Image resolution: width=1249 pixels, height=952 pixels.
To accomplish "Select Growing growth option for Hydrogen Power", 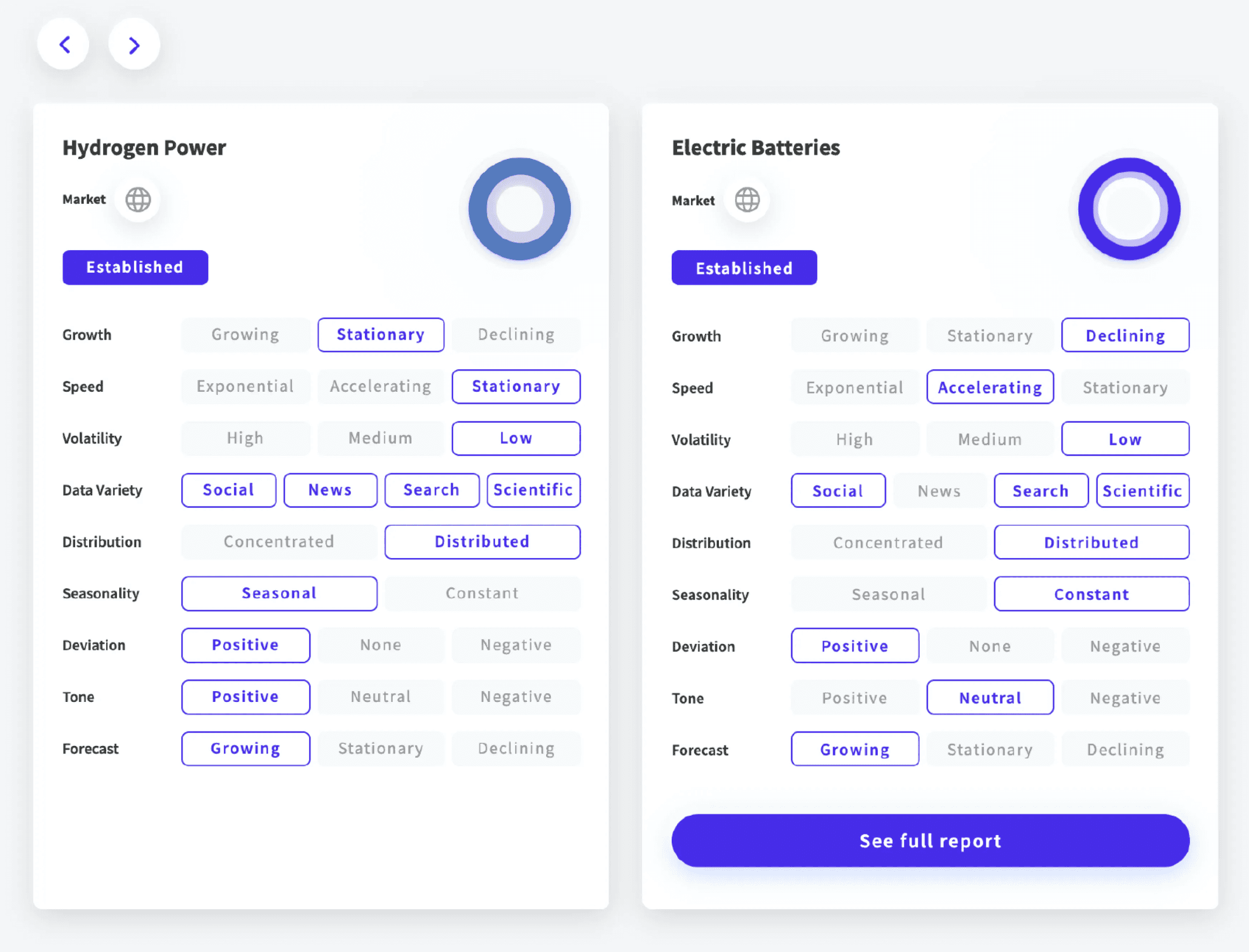I will 245,335.
